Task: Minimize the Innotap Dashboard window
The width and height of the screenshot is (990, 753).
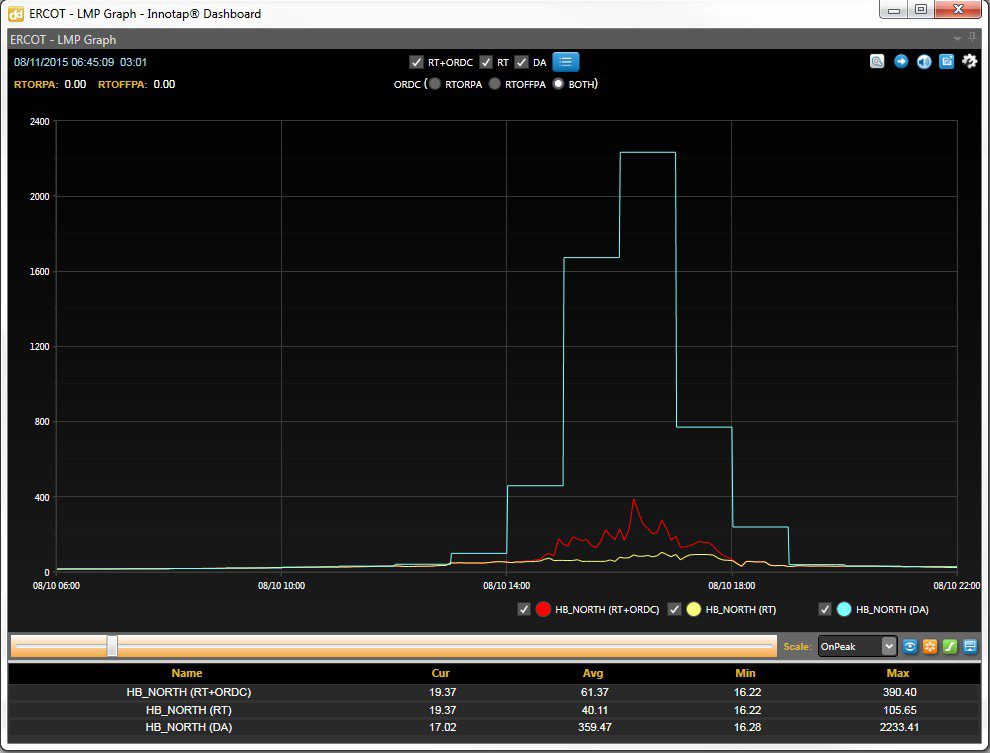Action: (x=894, y=9)
